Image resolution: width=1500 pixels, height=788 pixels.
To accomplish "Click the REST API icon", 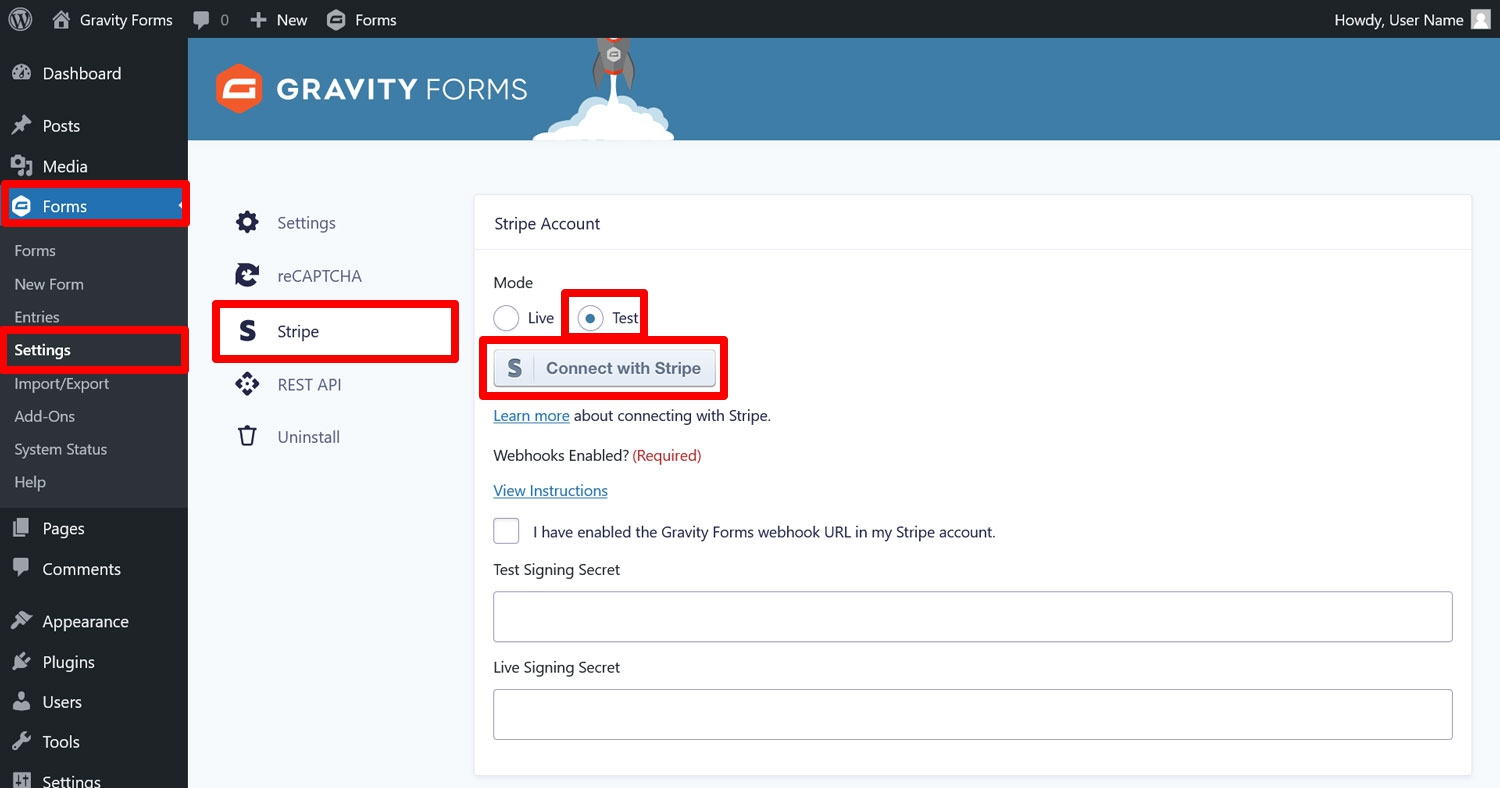I will click(x=247, y=384).
